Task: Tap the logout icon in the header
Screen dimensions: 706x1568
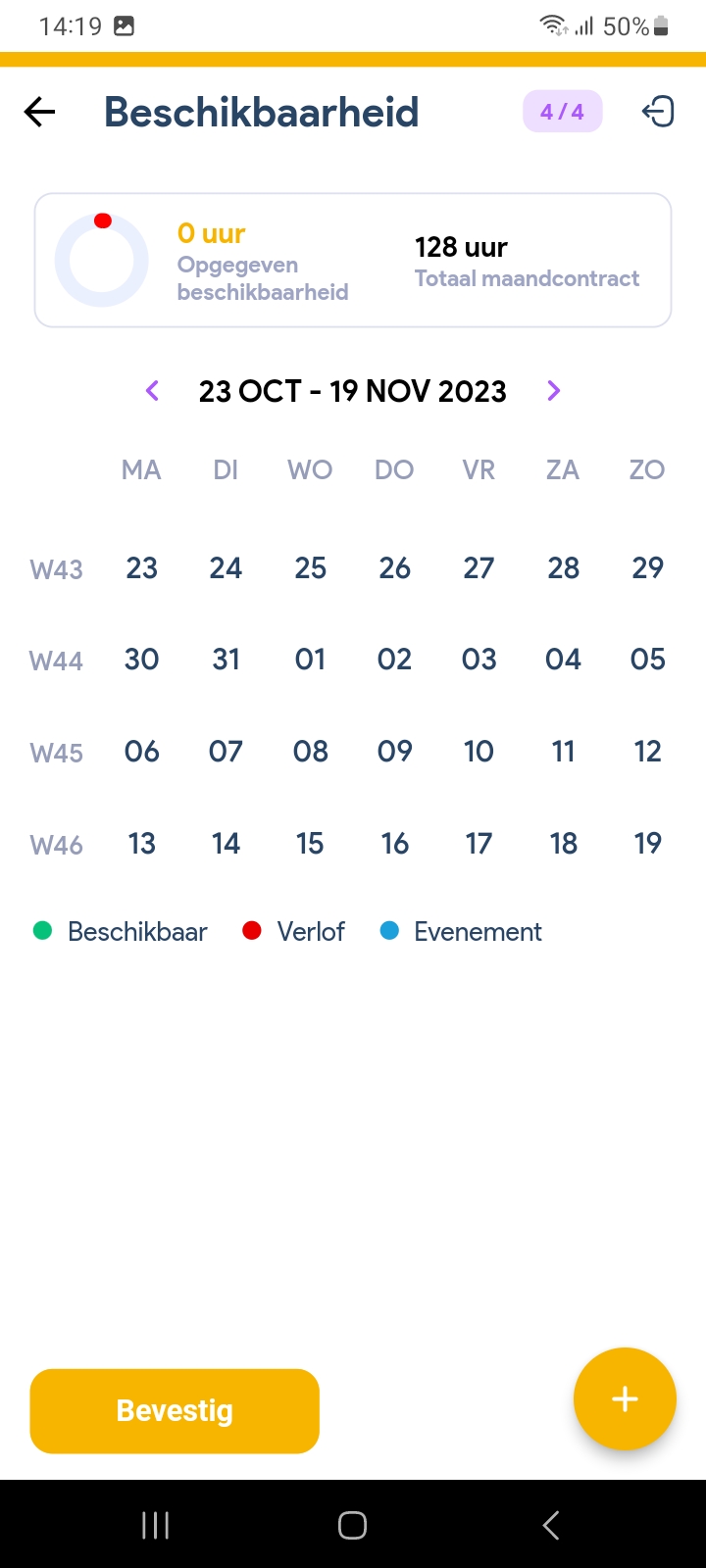Action: (658, 112)
